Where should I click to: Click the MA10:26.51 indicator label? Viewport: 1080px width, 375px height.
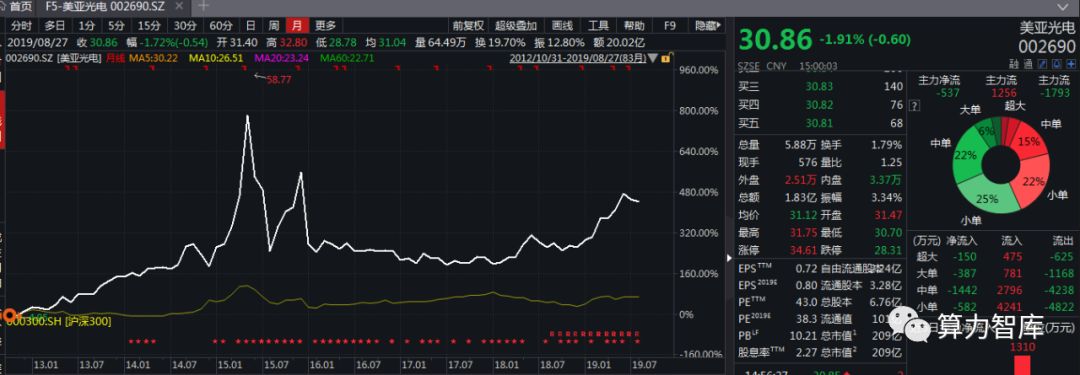pyautogui.click(x=216, y=58)
